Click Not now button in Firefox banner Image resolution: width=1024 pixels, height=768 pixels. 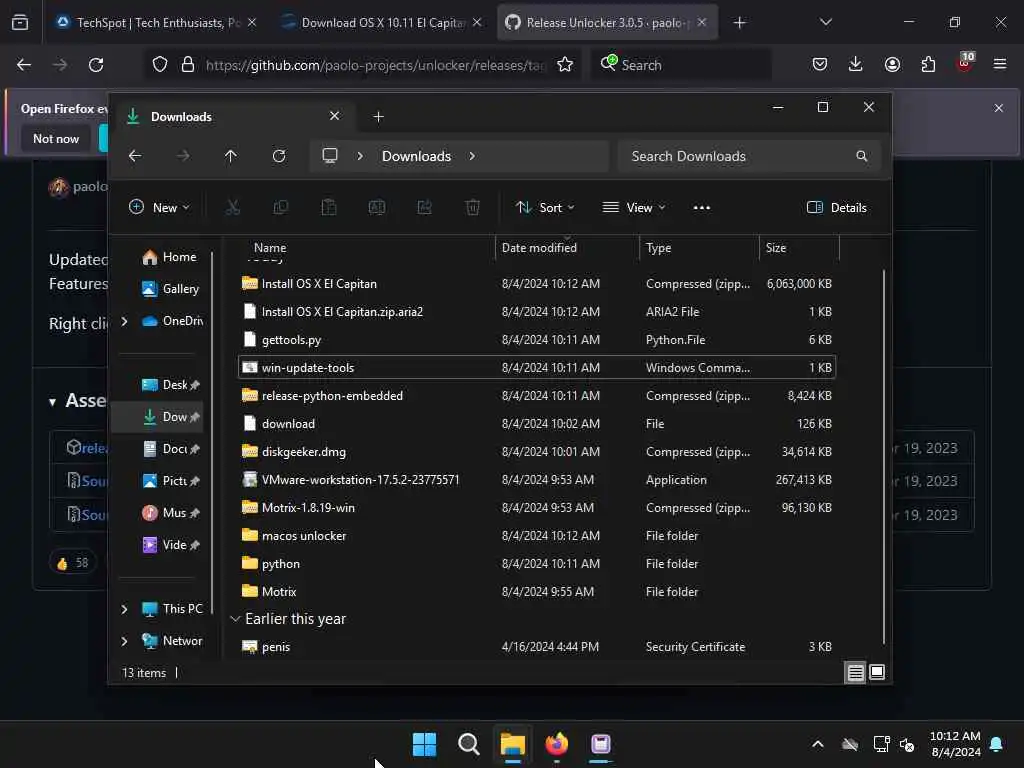(56, 138)
